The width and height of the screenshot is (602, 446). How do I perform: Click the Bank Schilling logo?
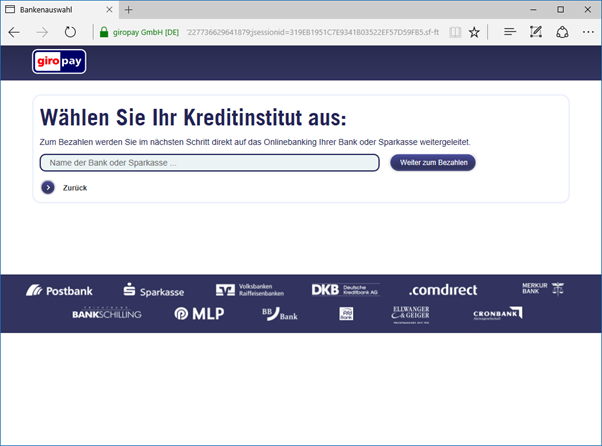point(107,313)
